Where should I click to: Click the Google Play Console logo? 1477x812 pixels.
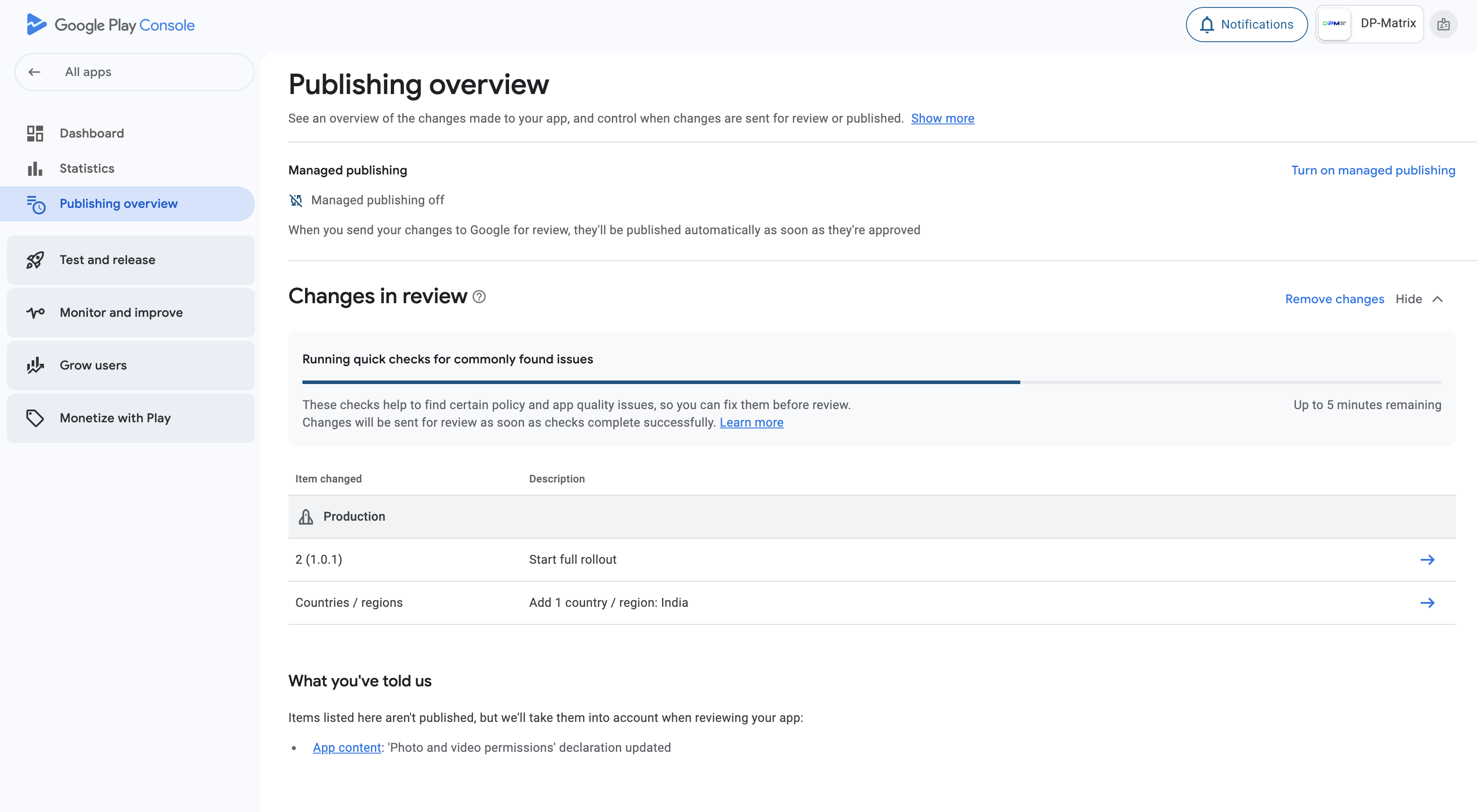tap(111, 25)
